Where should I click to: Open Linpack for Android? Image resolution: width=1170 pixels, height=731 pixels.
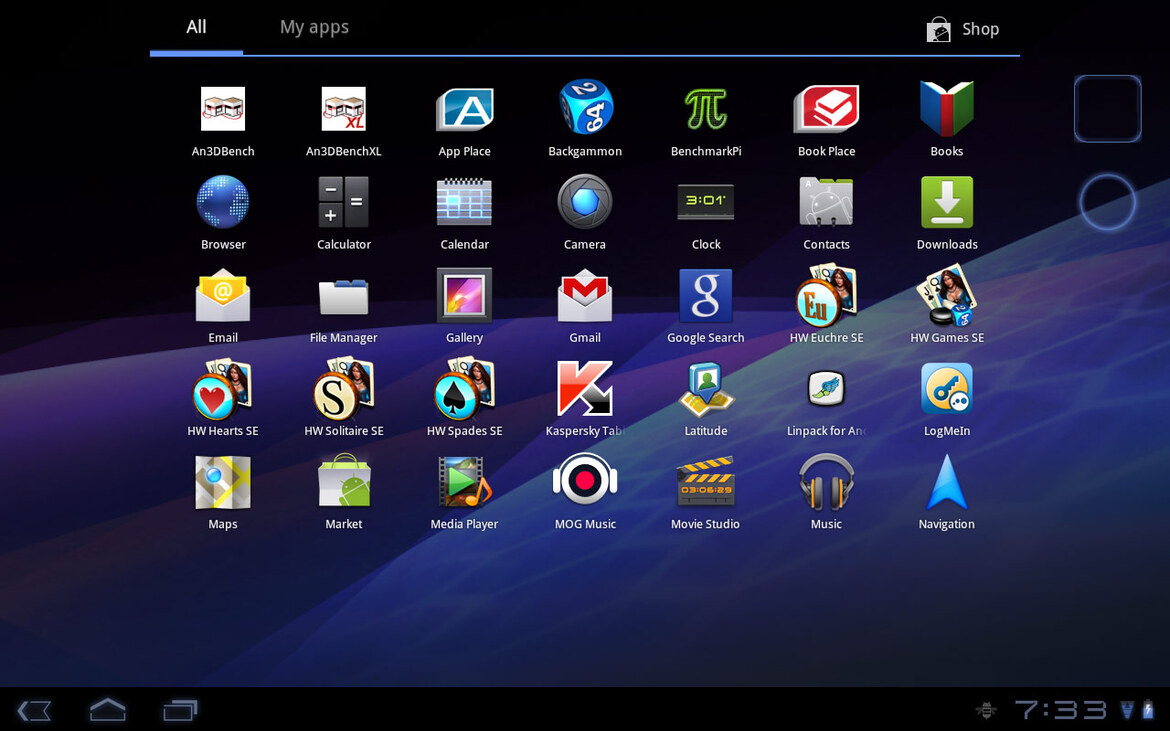pos(826,389)
